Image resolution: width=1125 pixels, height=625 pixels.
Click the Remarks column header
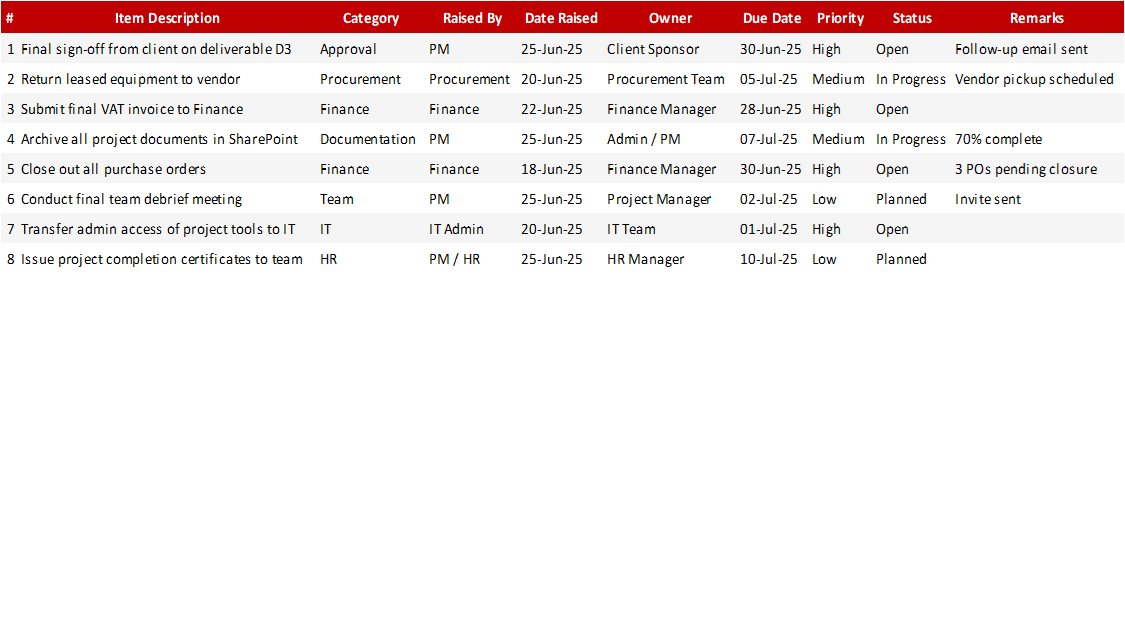[1037, 19]
